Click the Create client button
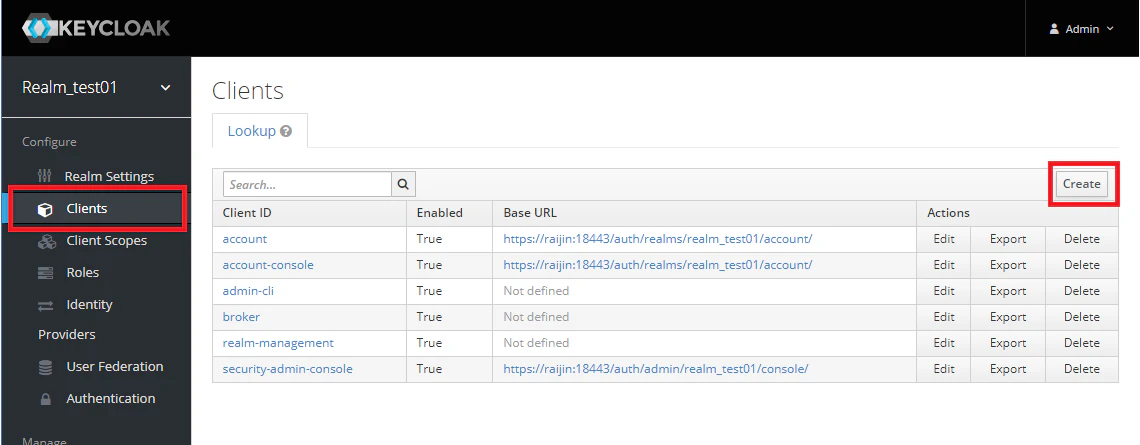Image resolution: width=1140 pixels, height=445 pixels. pos(1081,184)
